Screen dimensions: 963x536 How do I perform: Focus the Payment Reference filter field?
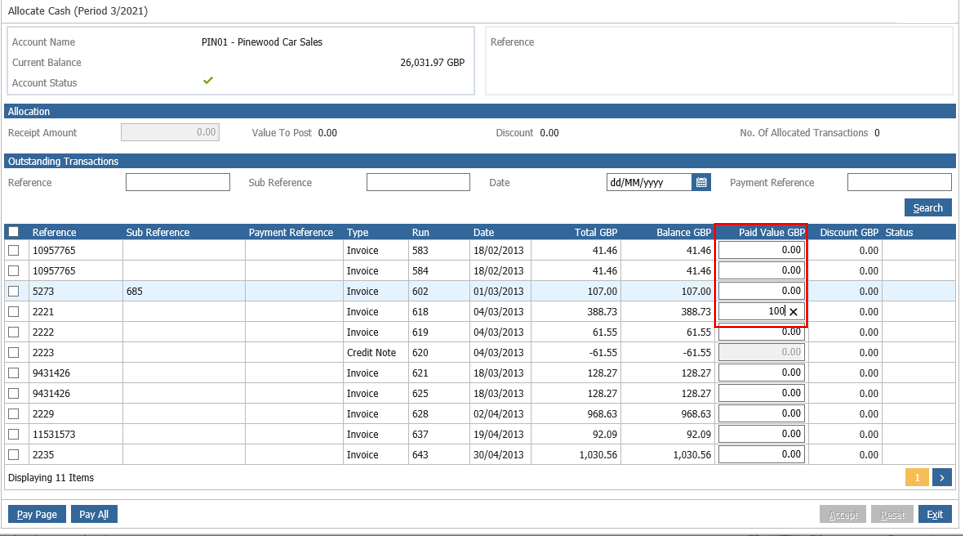click(899, 182)
